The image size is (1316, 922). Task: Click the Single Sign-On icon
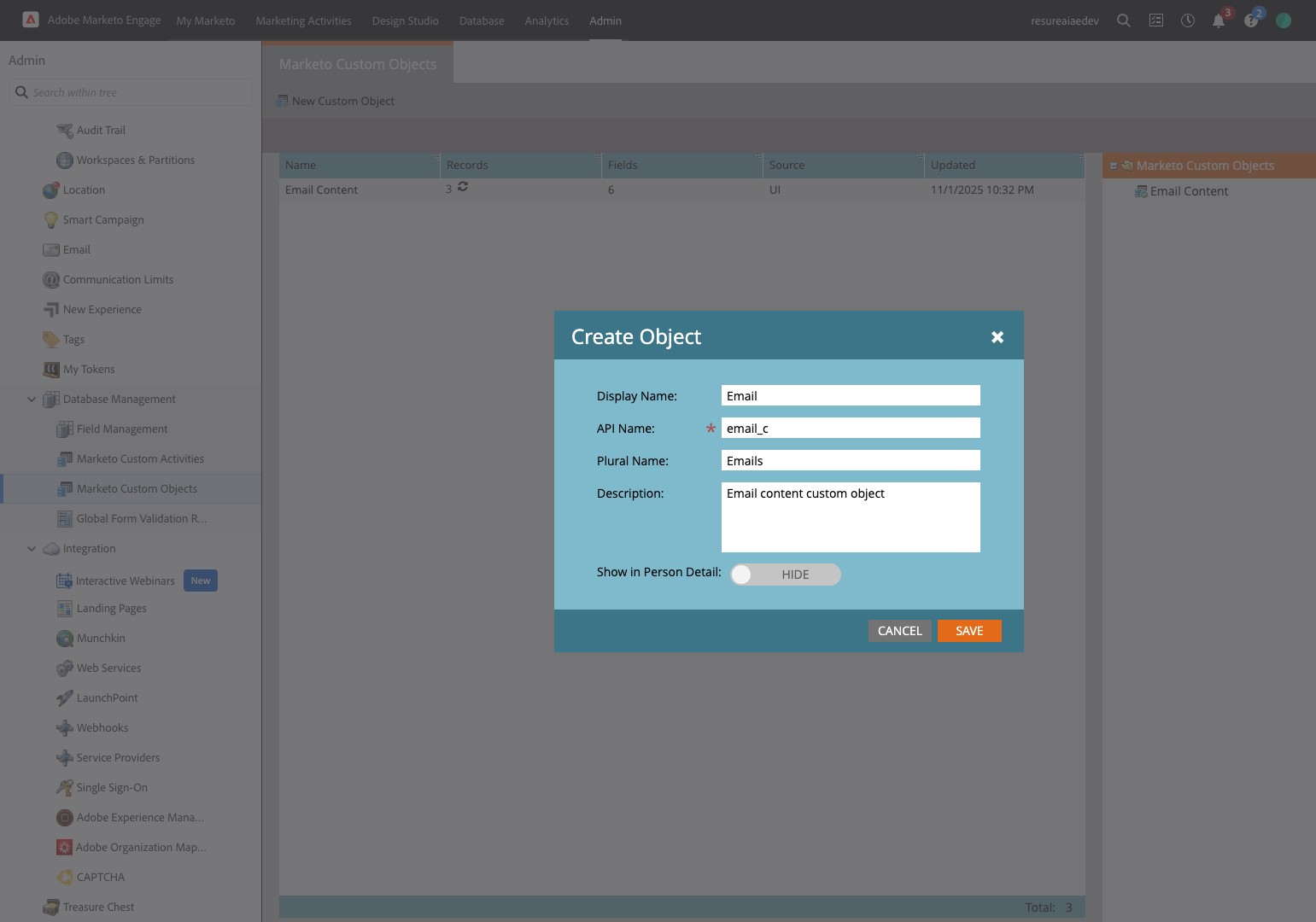(64, 788)
